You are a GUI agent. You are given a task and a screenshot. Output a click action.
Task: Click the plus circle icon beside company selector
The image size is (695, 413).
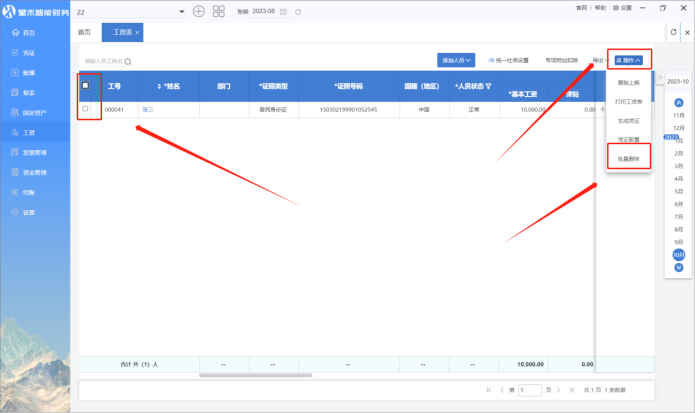point(199,11)
